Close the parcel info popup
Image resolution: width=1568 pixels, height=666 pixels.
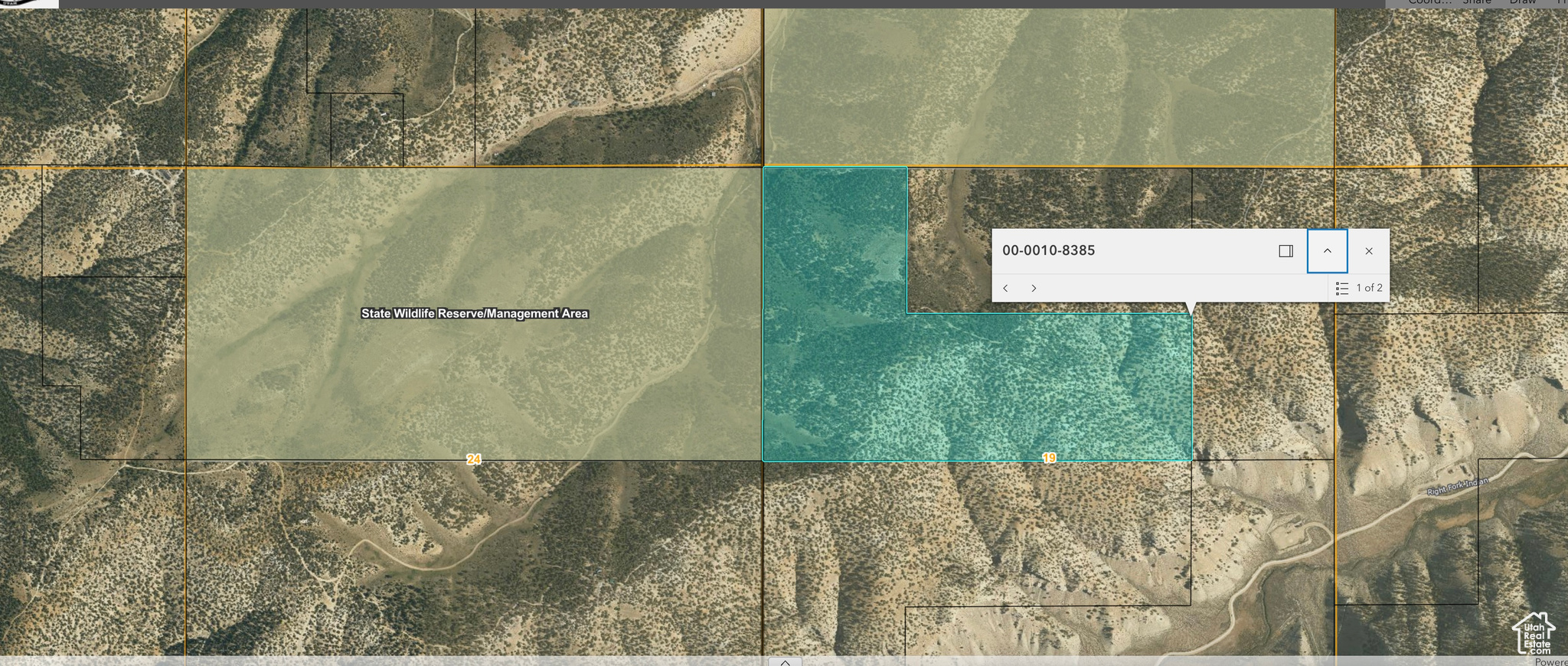tap(1368, 251)
